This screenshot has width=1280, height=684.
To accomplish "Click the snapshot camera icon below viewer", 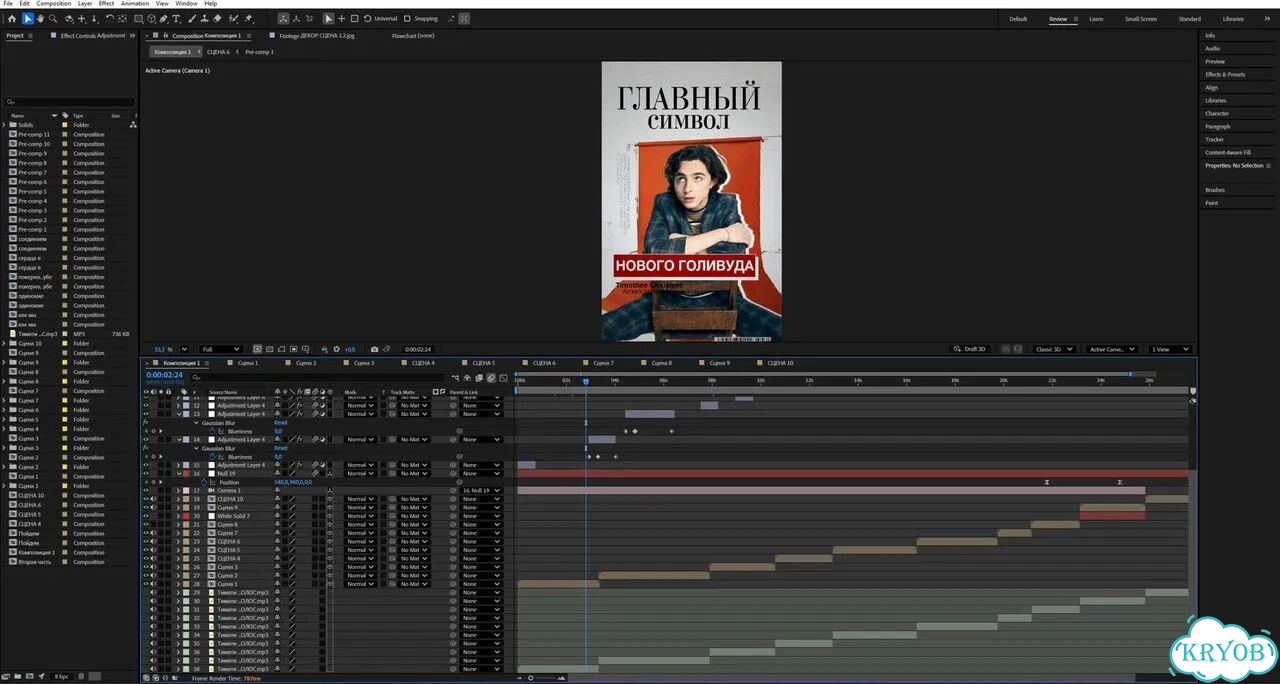I will tap(374, 349).
